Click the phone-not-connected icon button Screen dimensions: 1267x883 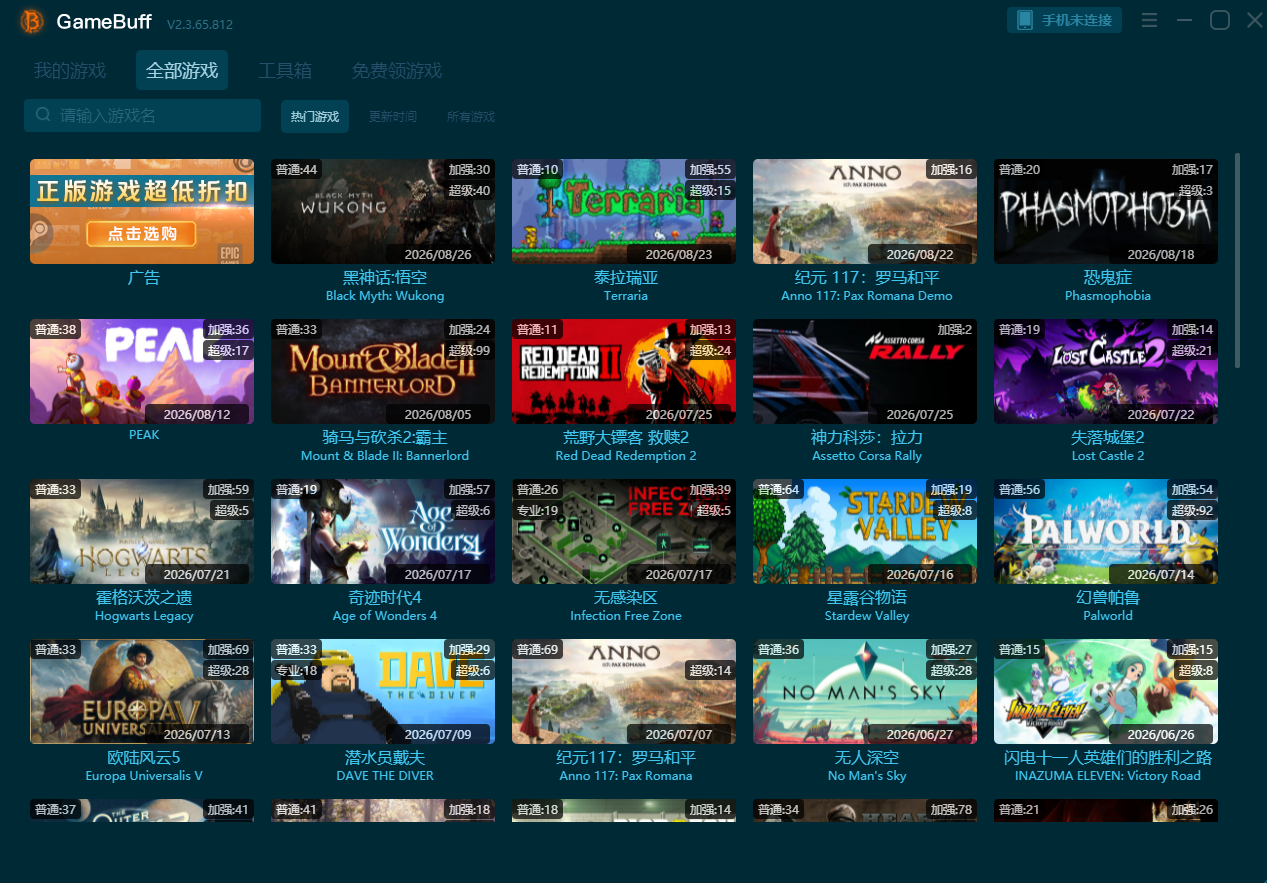click(x=1024, y=20)
